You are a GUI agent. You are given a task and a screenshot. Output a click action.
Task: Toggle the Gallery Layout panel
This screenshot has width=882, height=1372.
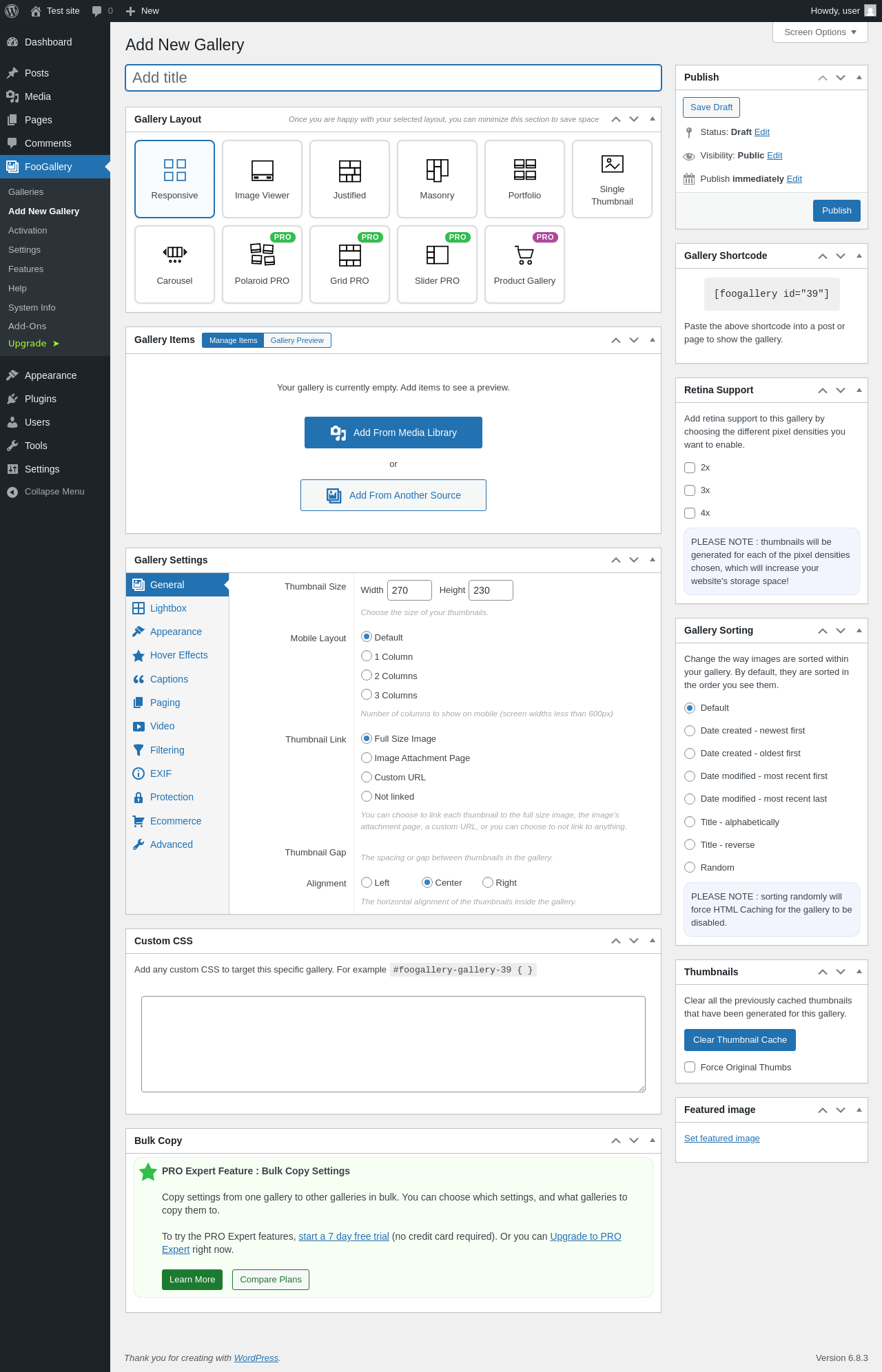click(653, 119)
